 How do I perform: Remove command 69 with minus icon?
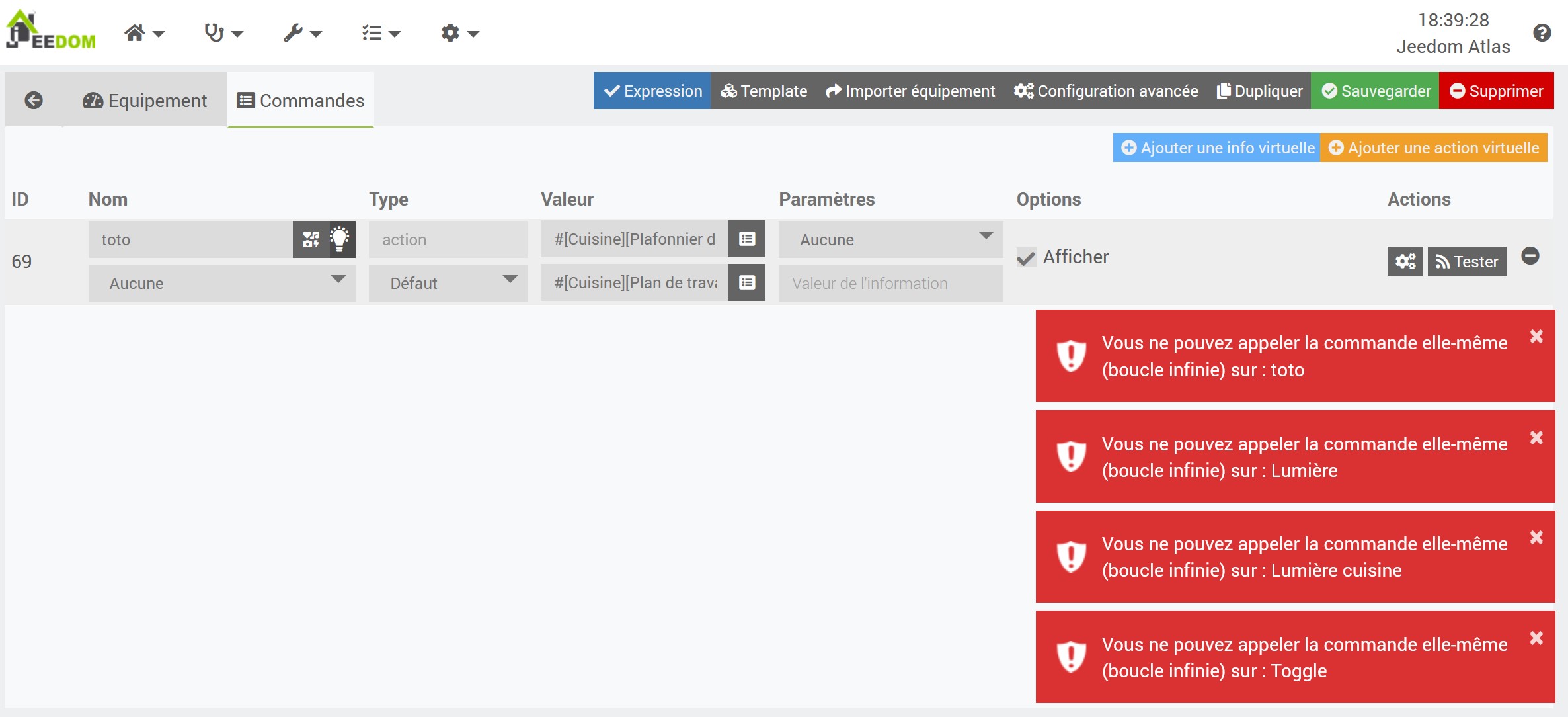point(1530,256)
